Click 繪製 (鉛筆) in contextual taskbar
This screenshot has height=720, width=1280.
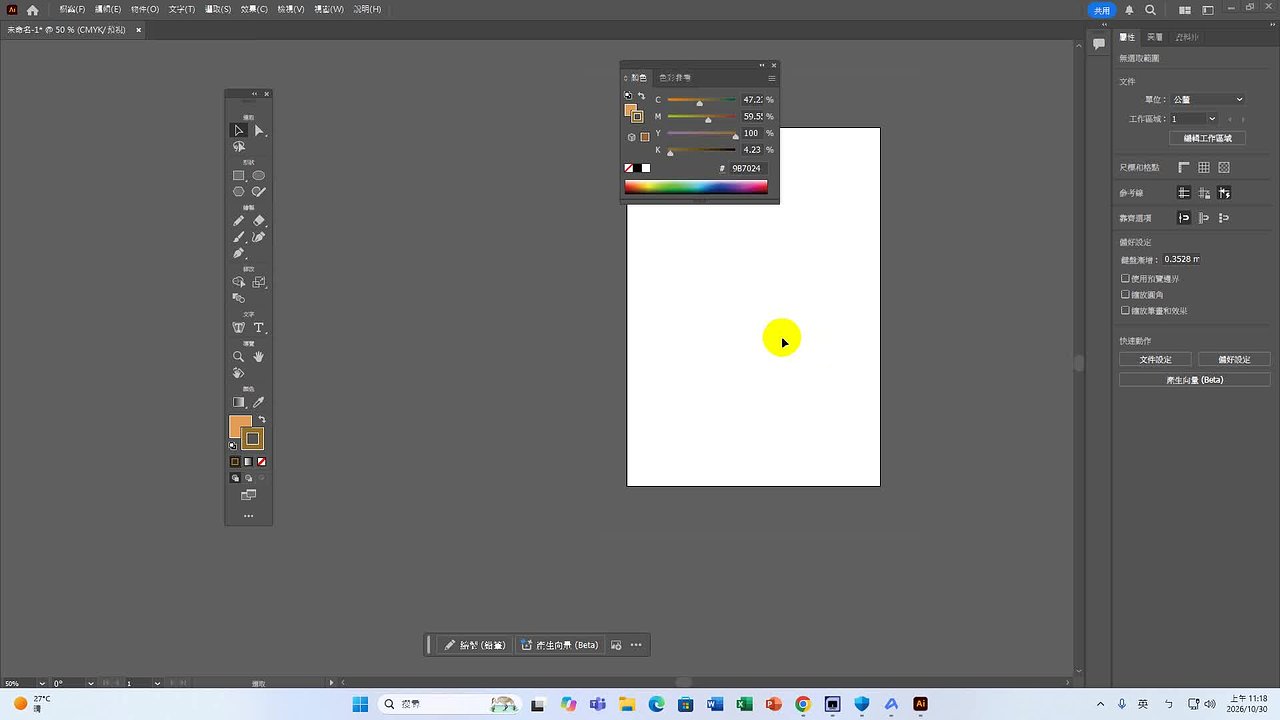click(475, 645)
